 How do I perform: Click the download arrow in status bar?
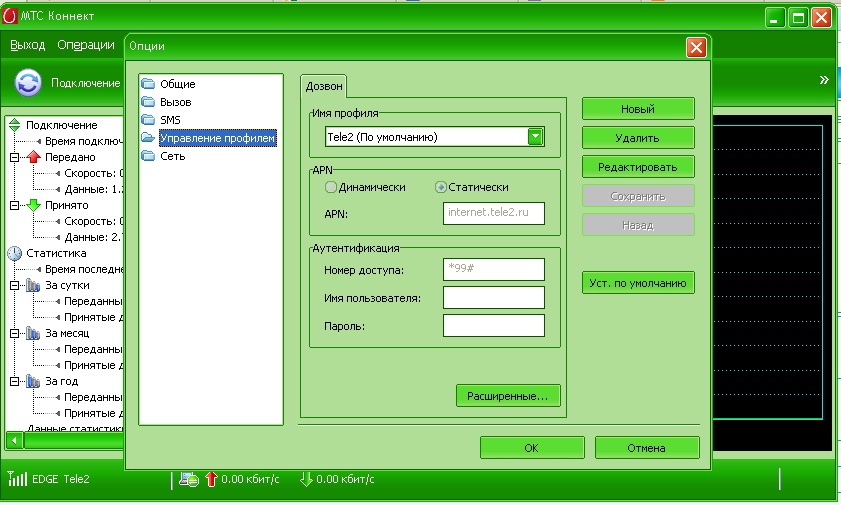coord(306,479)
